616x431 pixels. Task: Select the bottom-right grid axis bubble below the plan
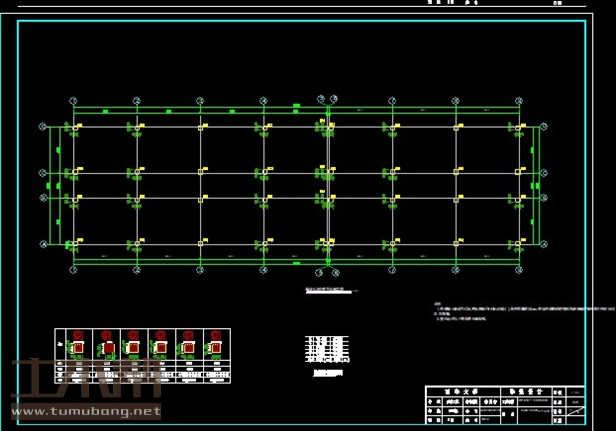[519, 269]
